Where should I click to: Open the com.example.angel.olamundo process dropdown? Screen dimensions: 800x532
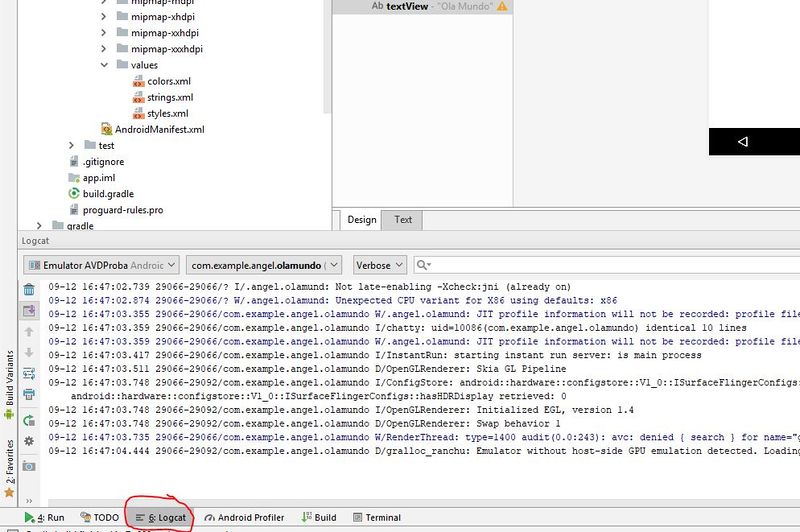click(x=263, y=265)
